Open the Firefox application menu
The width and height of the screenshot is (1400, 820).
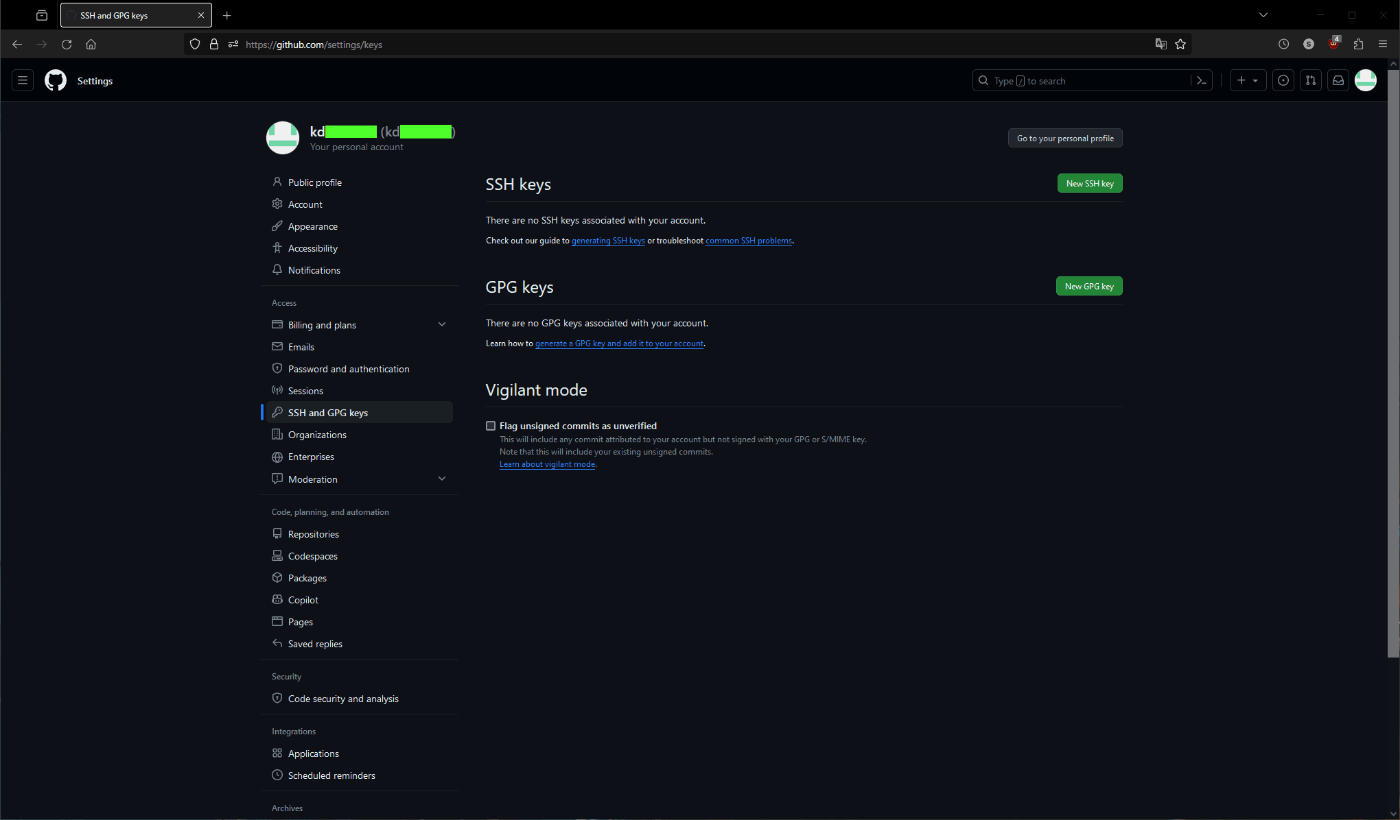click(x=1384, y=44)
